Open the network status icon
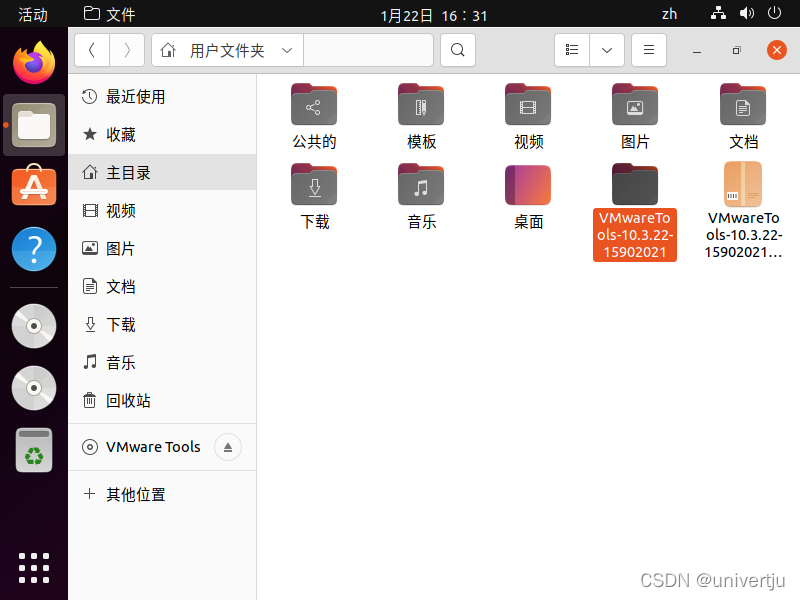This screenshot has width=800, height=600. pyautogui.click(x=718, y=13)
